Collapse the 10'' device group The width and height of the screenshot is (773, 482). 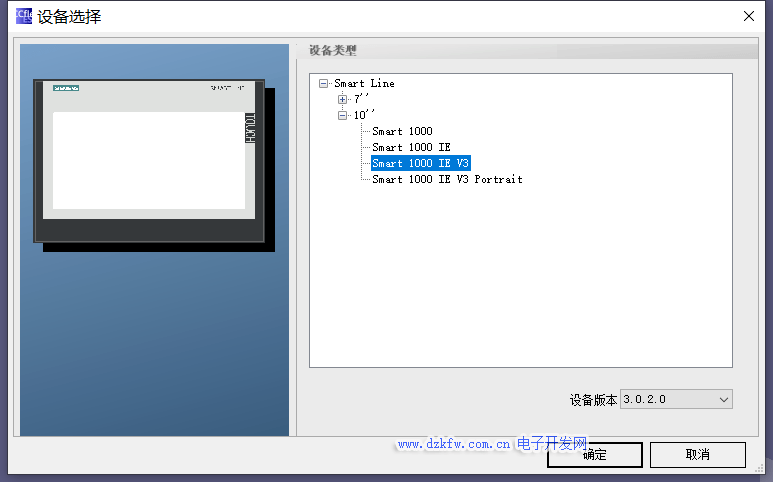(342, 115)
